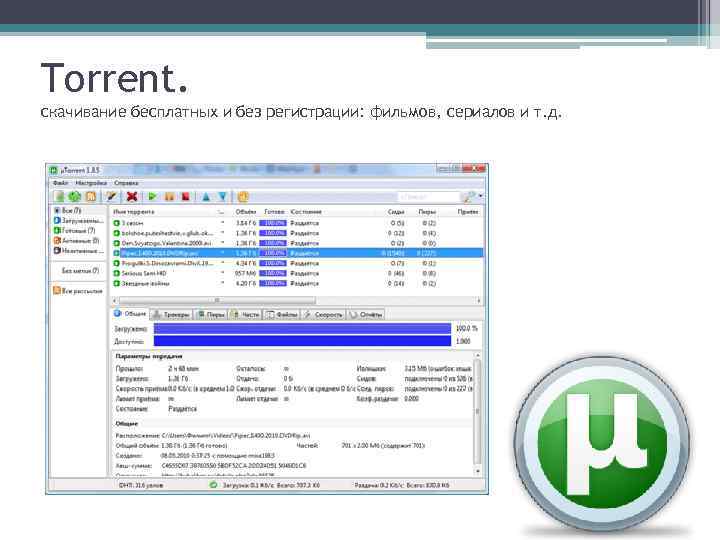This screenshot has height=540, width=720.
Task: Click the 957 MB size cell
Action: tap(246, 274)
